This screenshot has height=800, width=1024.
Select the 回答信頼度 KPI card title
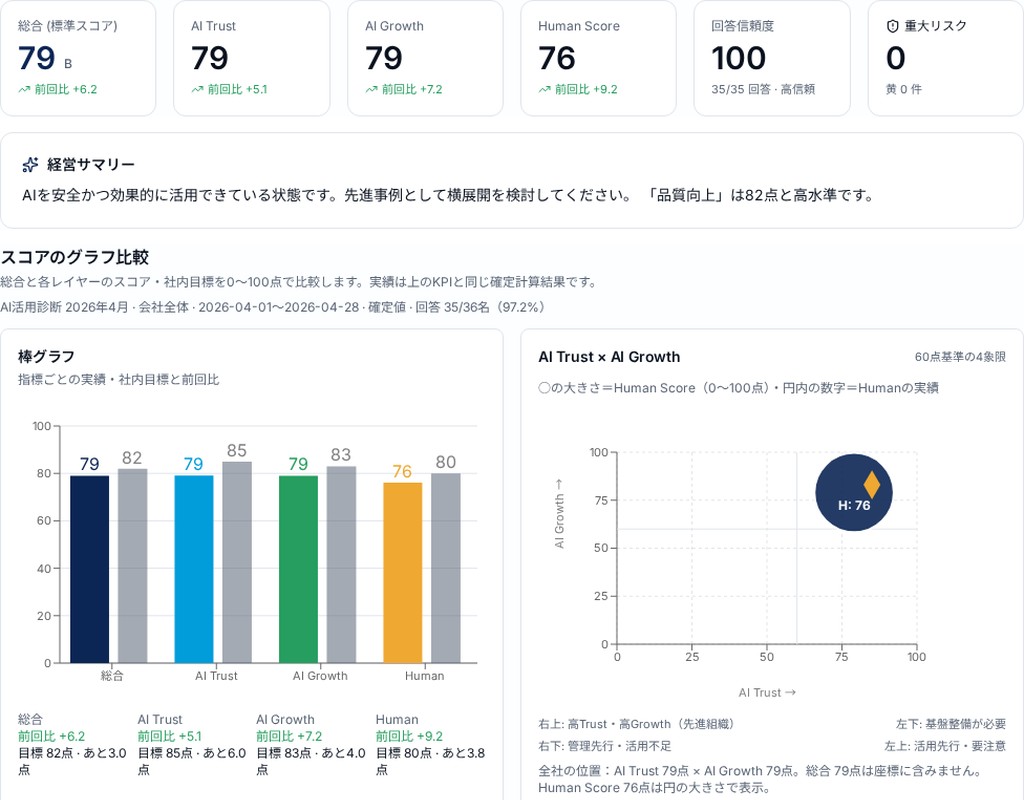(743, 26)
